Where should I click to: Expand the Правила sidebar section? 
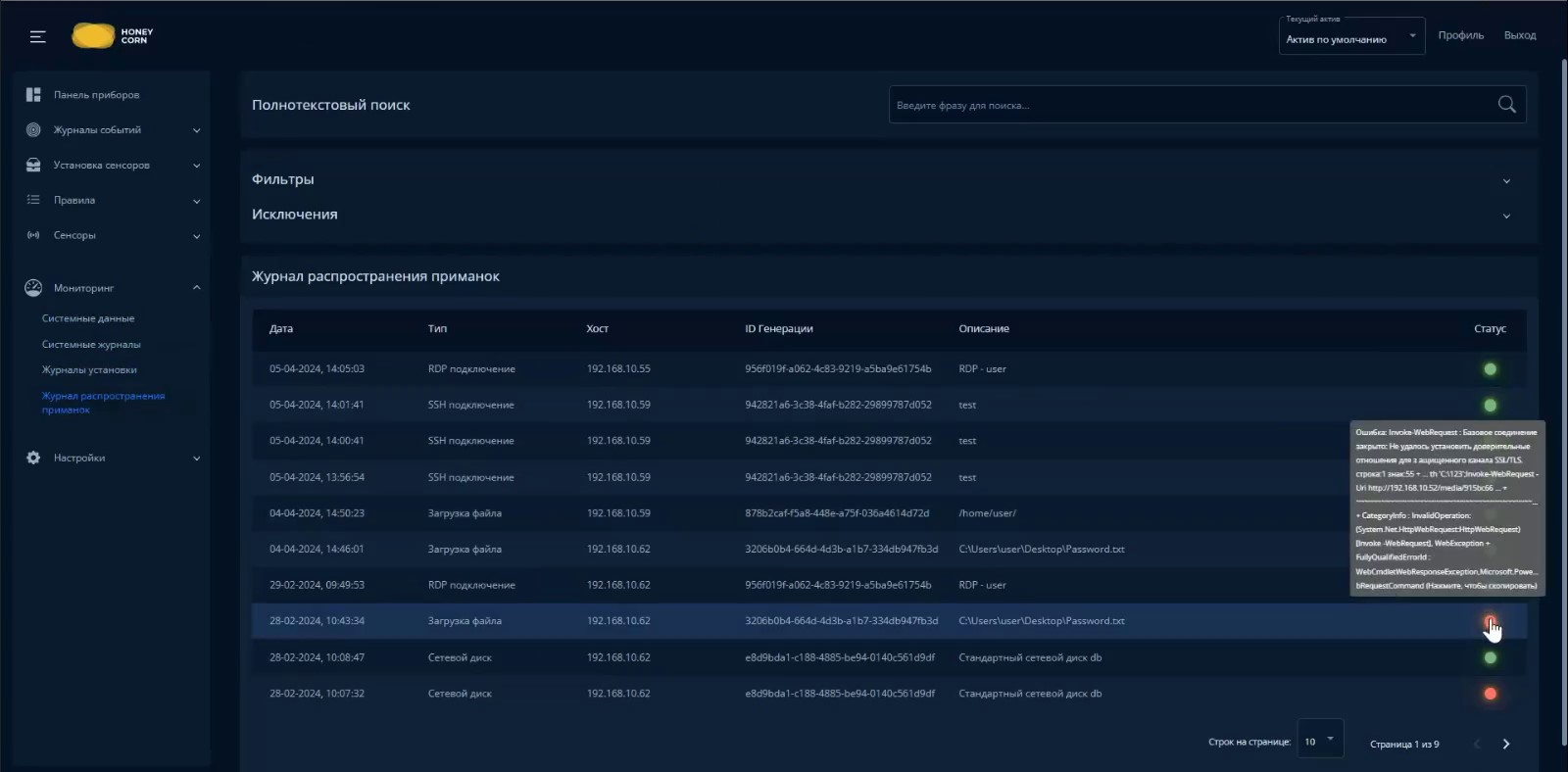112,201
